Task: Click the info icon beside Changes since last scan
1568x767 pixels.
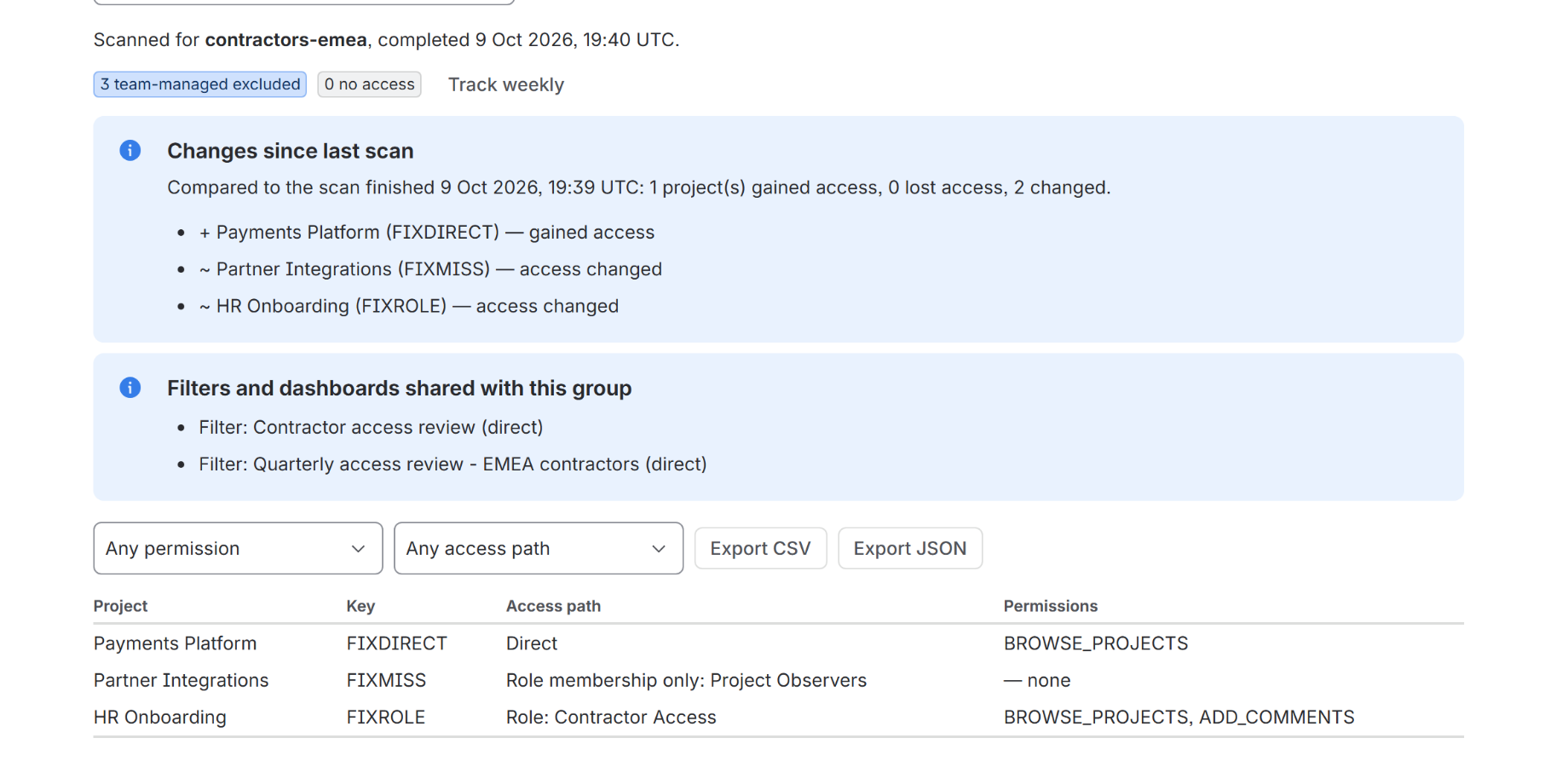Action: point(130,151)
